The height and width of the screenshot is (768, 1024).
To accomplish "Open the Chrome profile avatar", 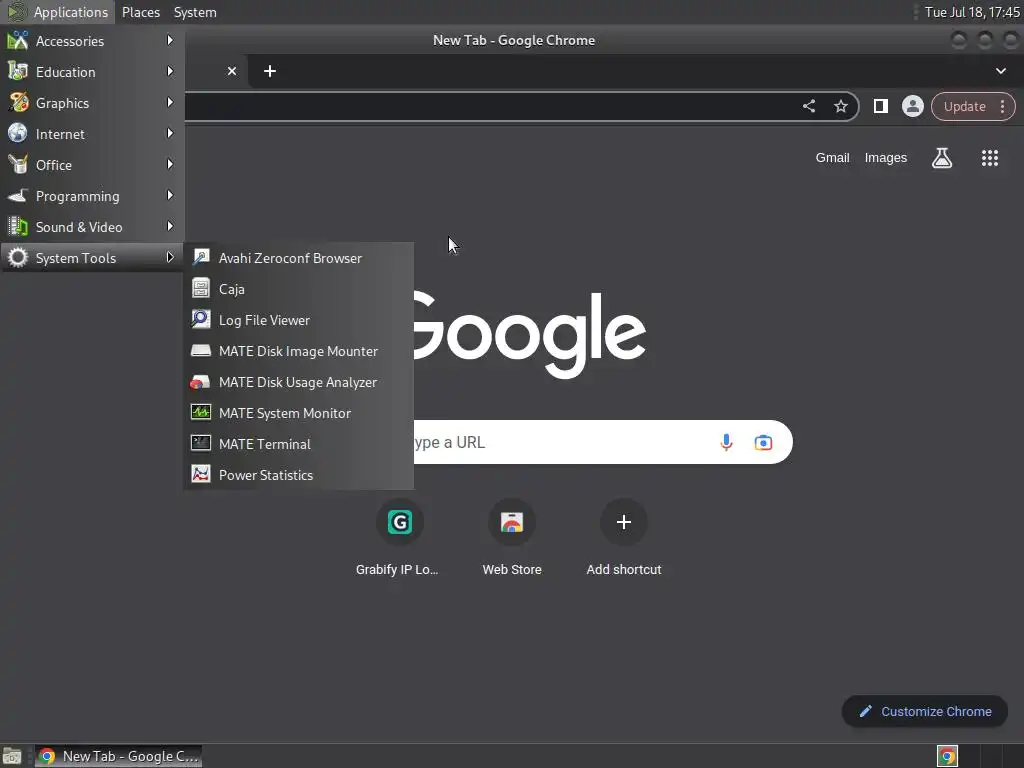I will [x=912, y=106].
